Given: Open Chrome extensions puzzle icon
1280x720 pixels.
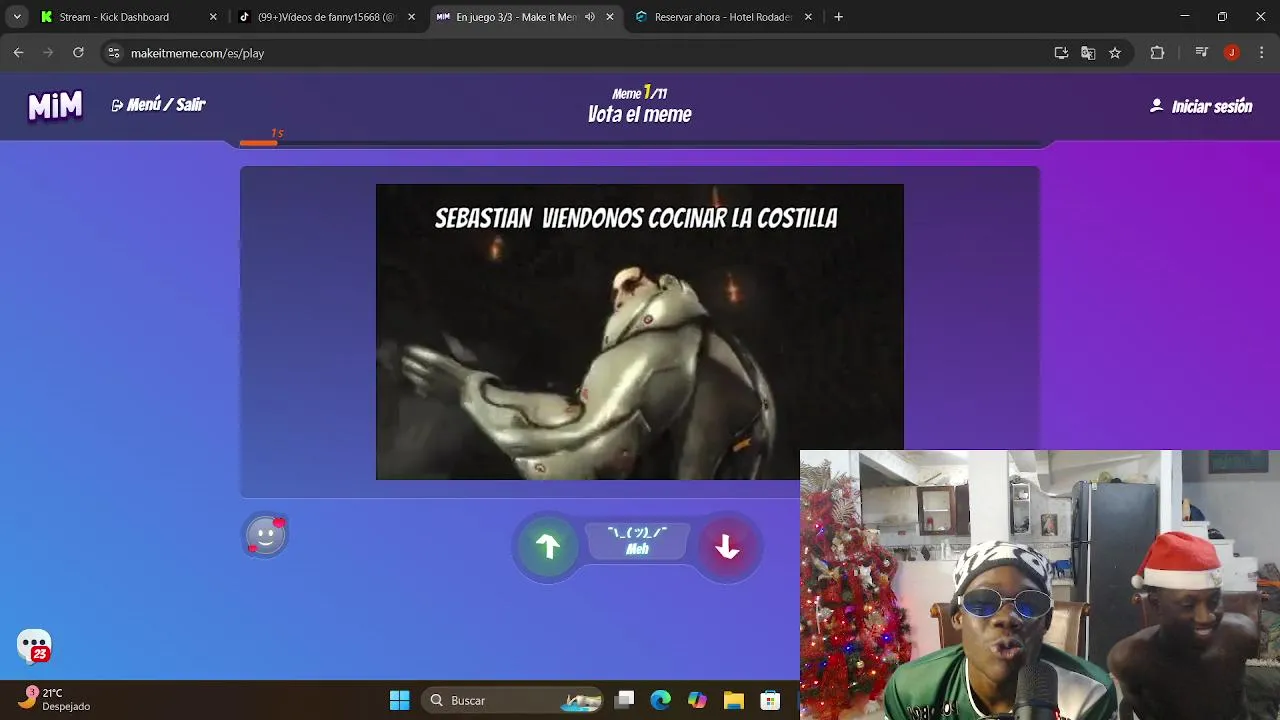Looking at the screenshot, I should point(1157,53).
